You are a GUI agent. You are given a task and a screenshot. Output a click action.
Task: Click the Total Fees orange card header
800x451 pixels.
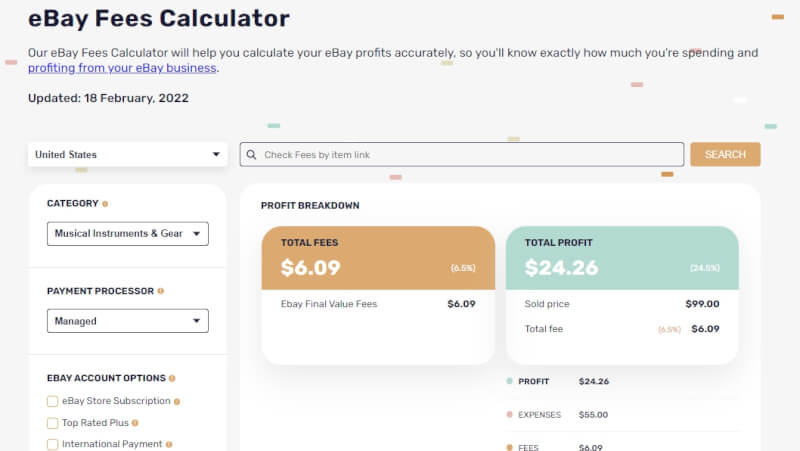(x=378, y=258)
